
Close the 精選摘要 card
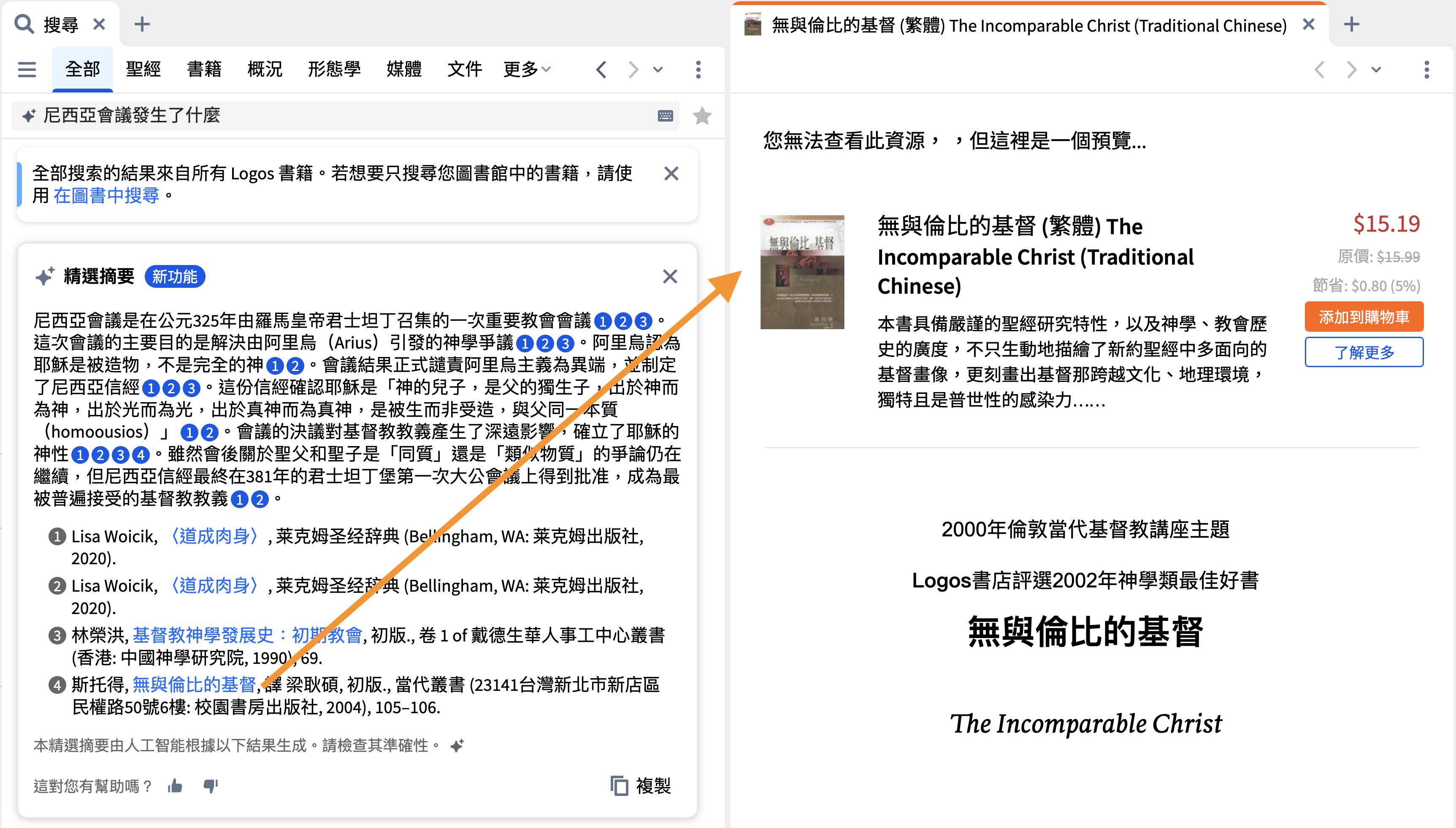[670, 276]
